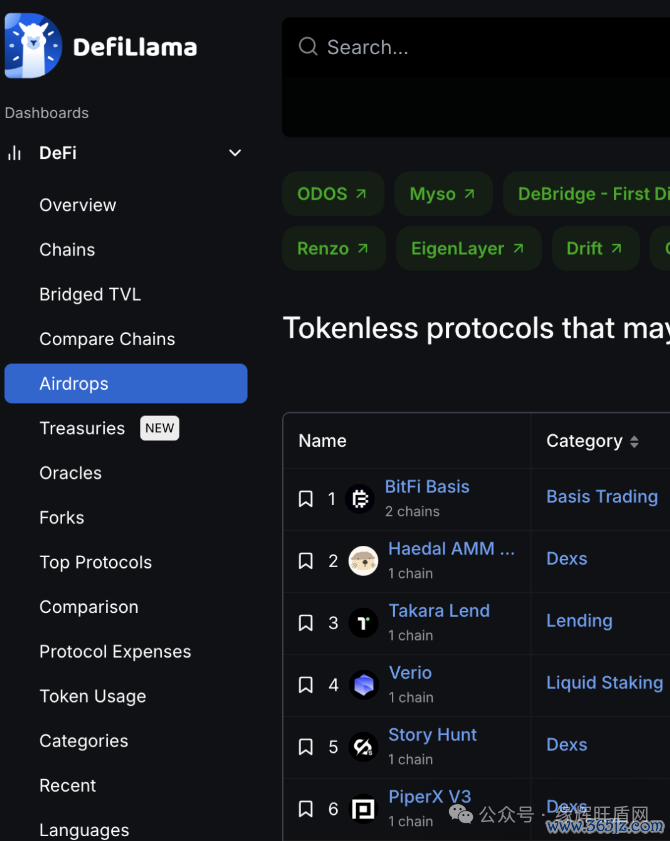This screenshot has width=670, height=841.
Task: Open the Takara Lend protocol
Action: (439, 610)
